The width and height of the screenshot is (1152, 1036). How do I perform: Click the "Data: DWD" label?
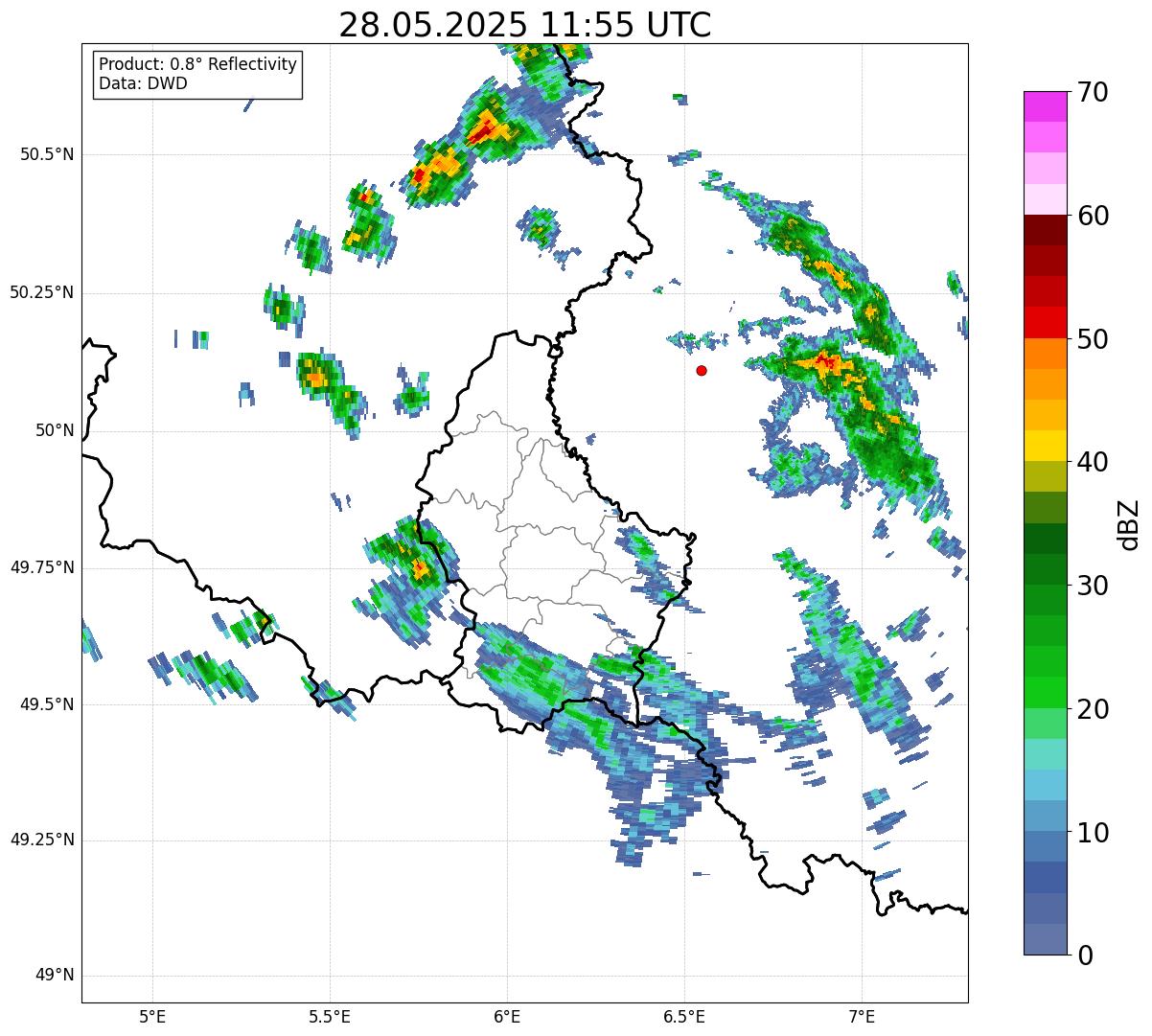pos(143,83)
